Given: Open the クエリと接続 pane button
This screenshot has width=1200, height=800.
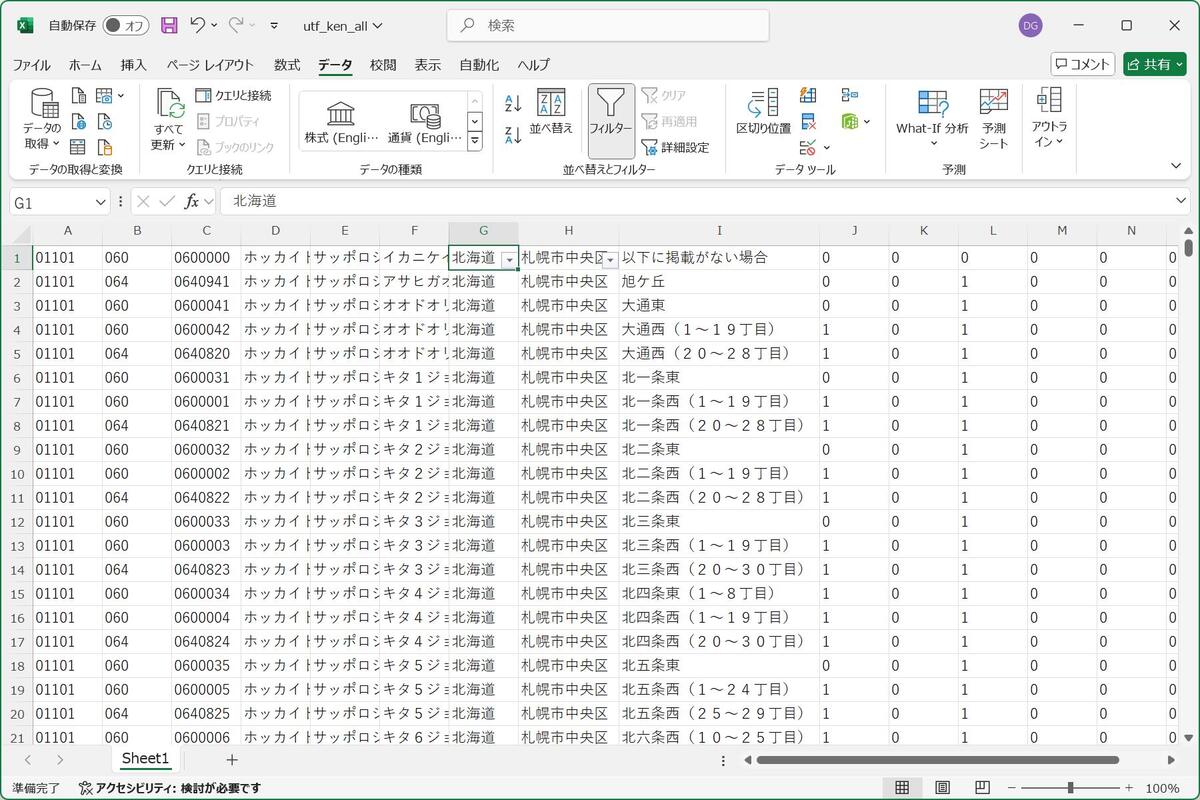Looking at the screenshot, I should [x=233, y=95].
